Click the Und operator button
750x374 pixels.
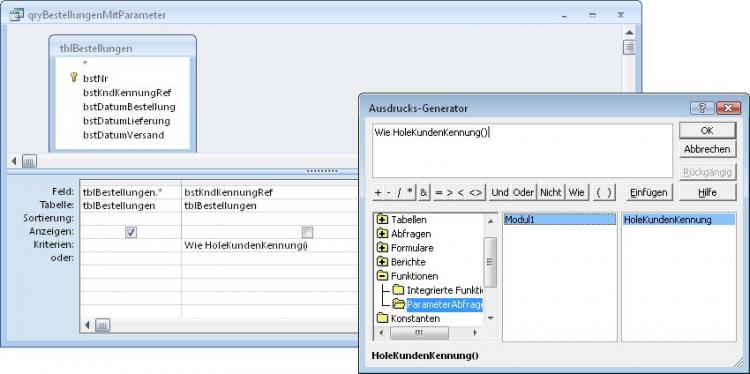pyautogui.click(x=499, y=193)
